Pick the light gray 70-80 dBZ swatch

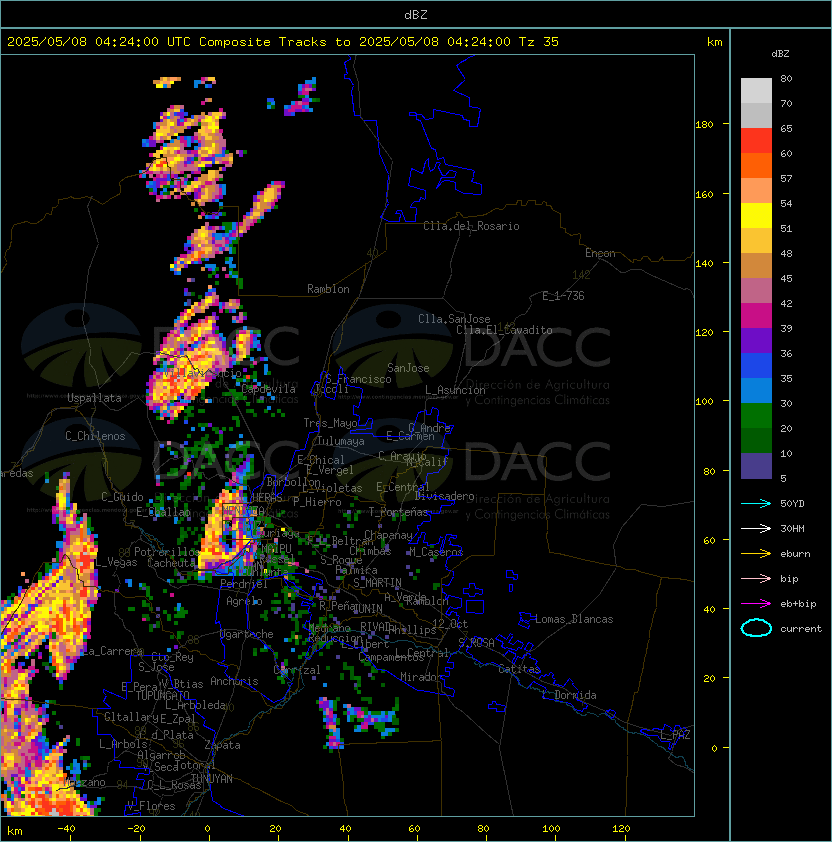click(x=756, y=91)
